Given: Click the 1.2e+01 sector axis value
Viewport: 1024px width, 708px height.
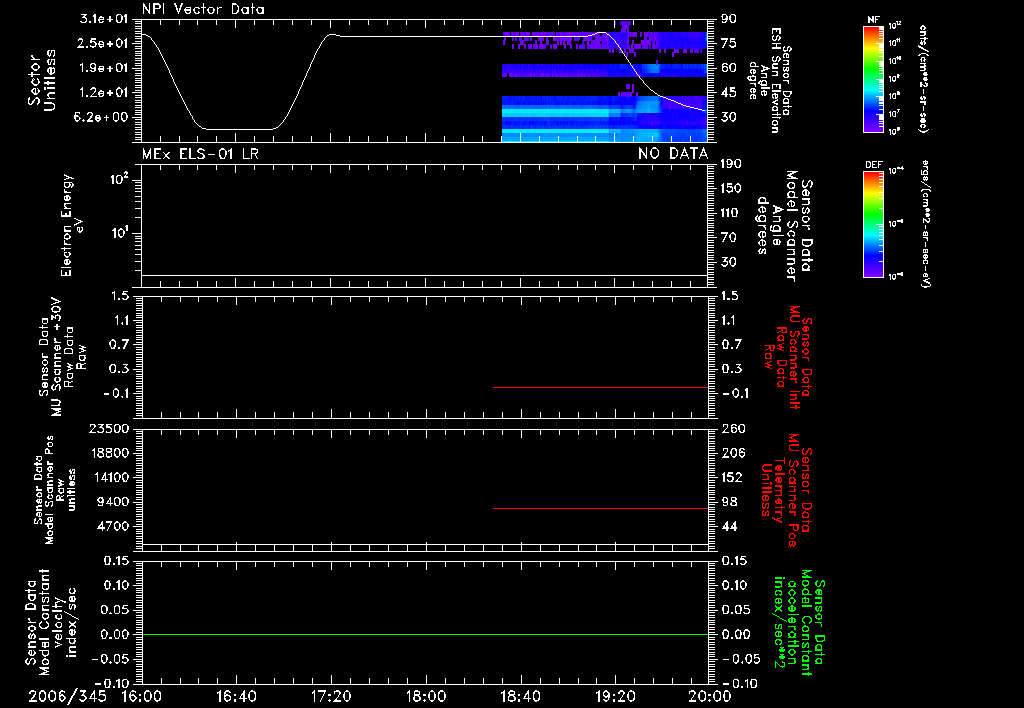Looking at the screenshot, I should [103, 93].
